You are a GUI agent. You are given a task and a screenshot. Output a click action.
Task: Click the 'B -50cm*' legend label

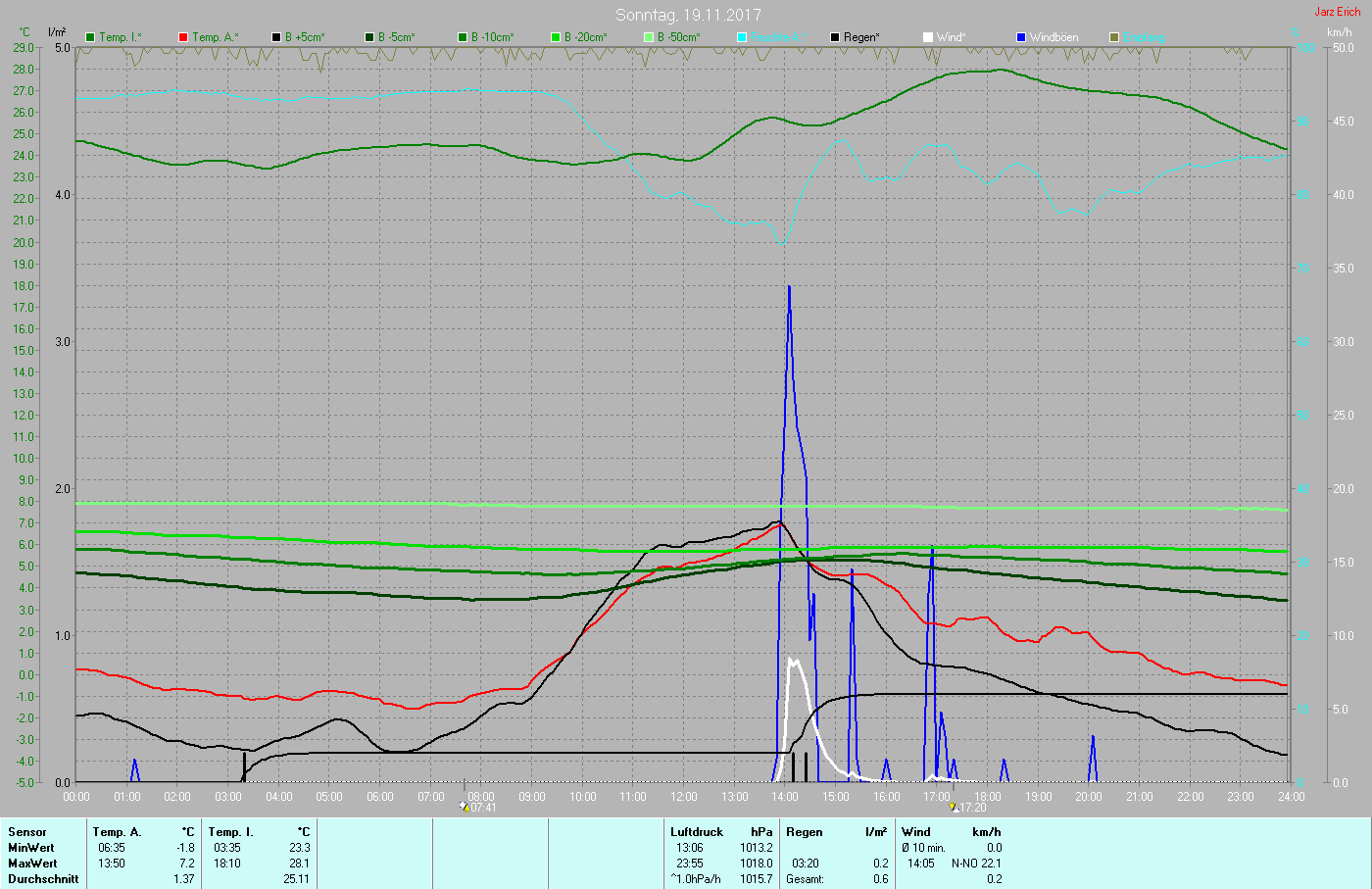tap(678, 37)
